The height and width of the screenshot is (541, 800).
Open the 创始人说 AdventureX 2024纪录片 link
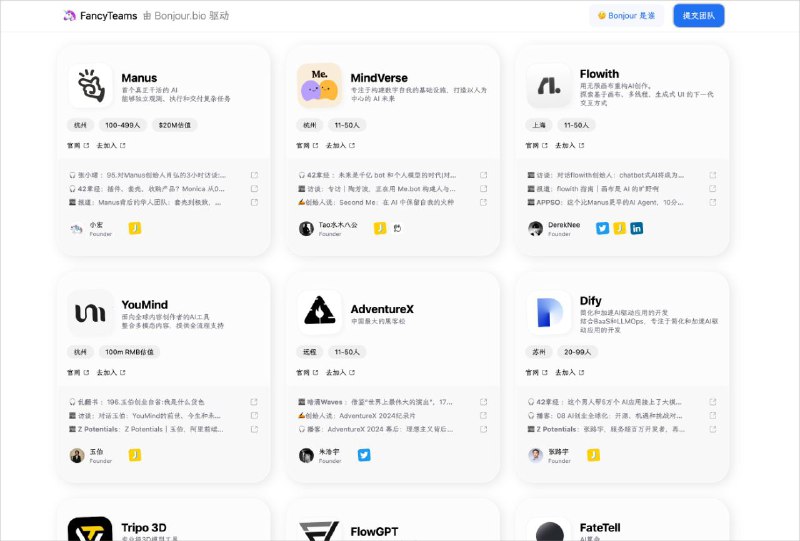pyautogui.click(x=357, y=416)
